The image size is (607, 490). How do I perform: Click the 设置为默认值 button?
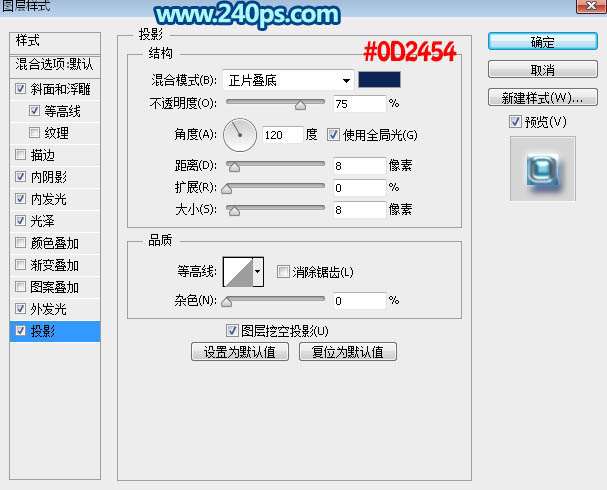[240, 352]
